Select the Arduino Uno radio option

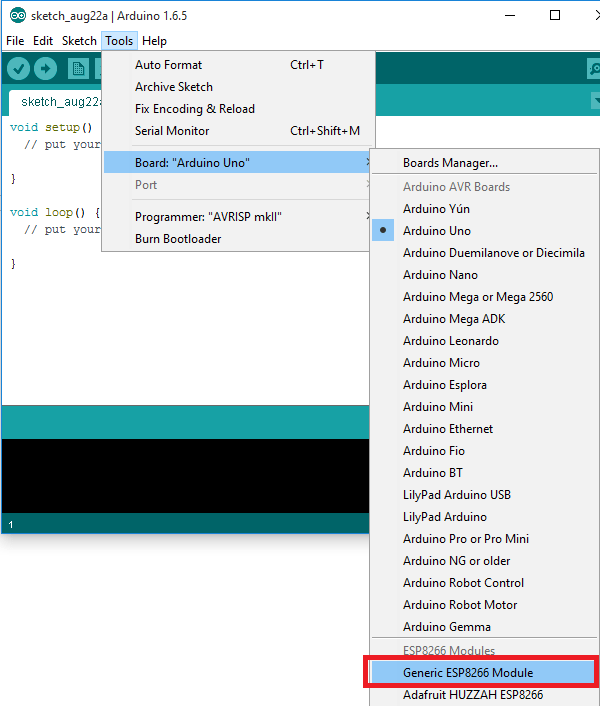[x=436, y=231]
